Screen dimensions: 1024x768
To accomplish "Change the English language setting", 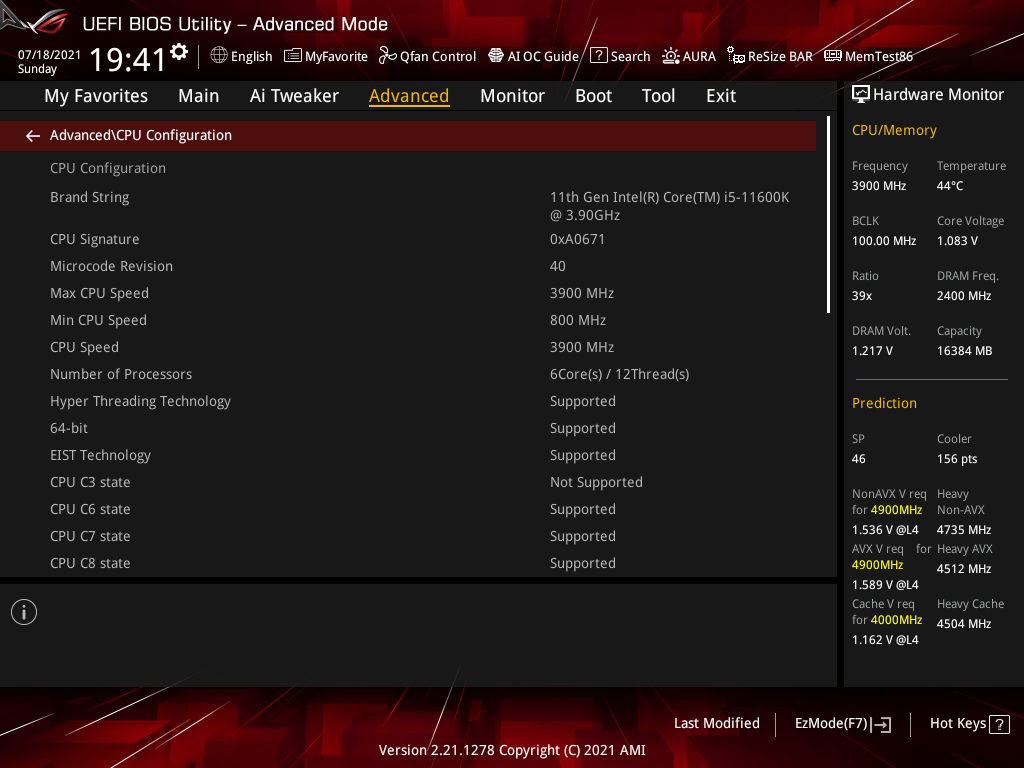I will pos(241,56).
